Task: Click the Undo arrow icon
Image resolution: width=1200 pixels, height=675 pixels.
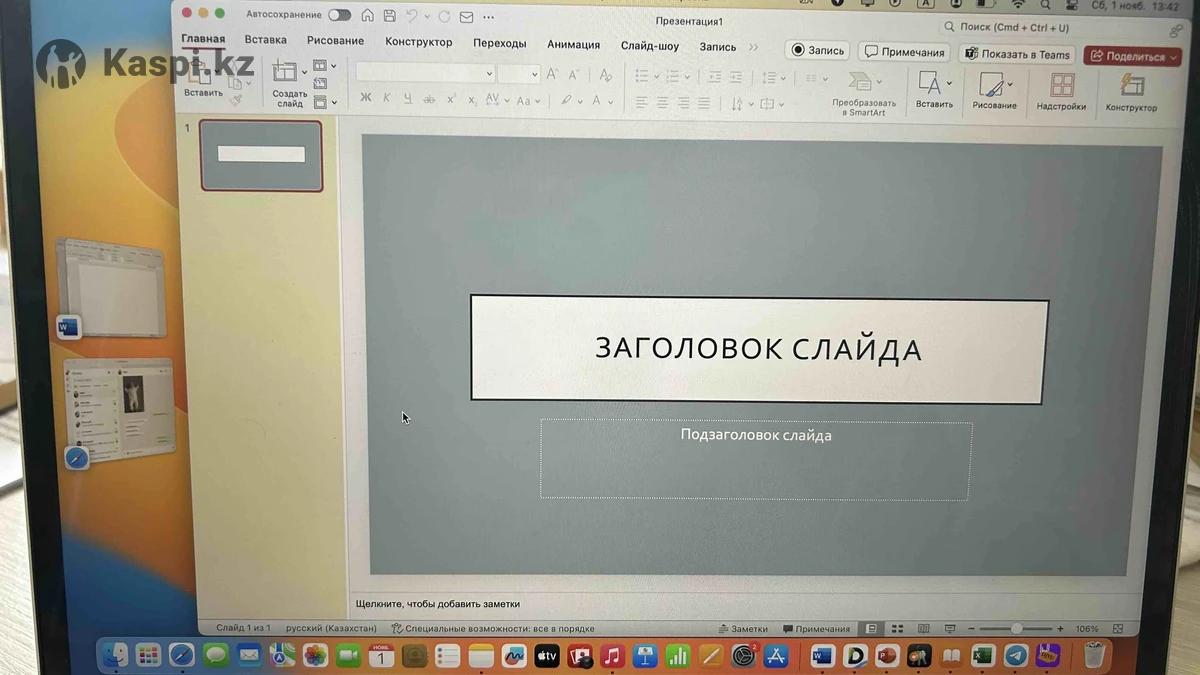Action: tap(411, 17)
